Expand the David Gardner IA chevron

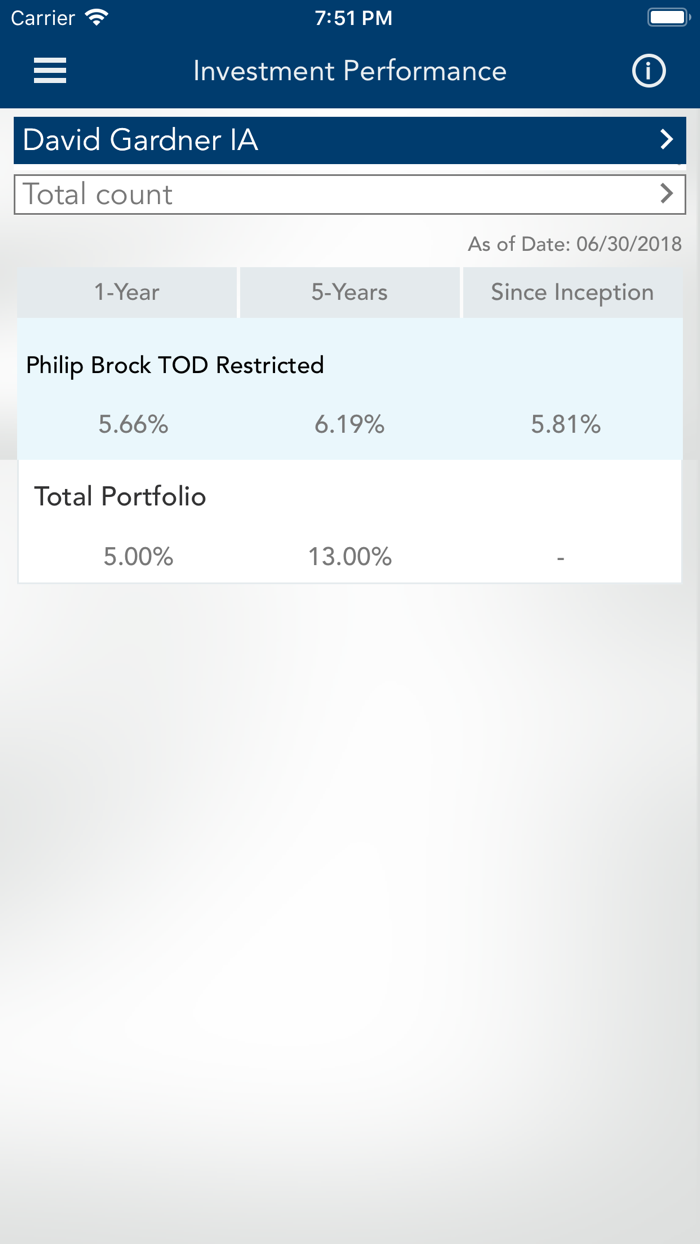click(x=667, y=140)
